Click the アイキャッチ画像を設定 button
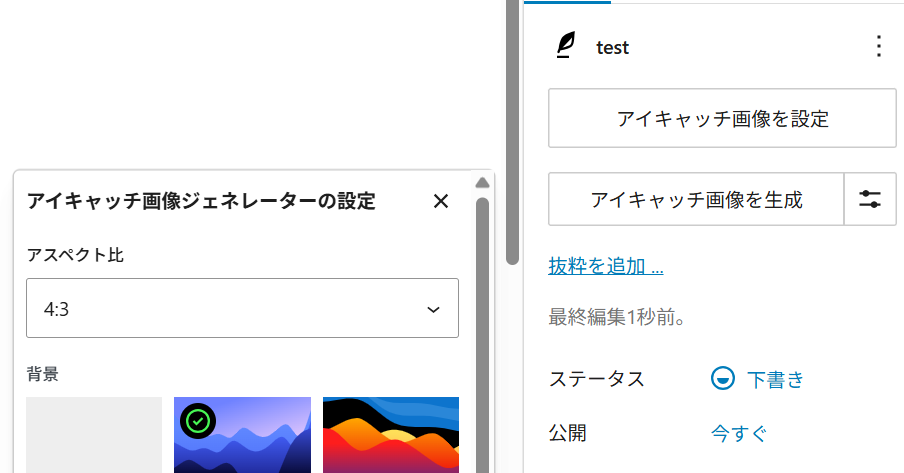This screenshot has width=904, height=473. [722, 119]
